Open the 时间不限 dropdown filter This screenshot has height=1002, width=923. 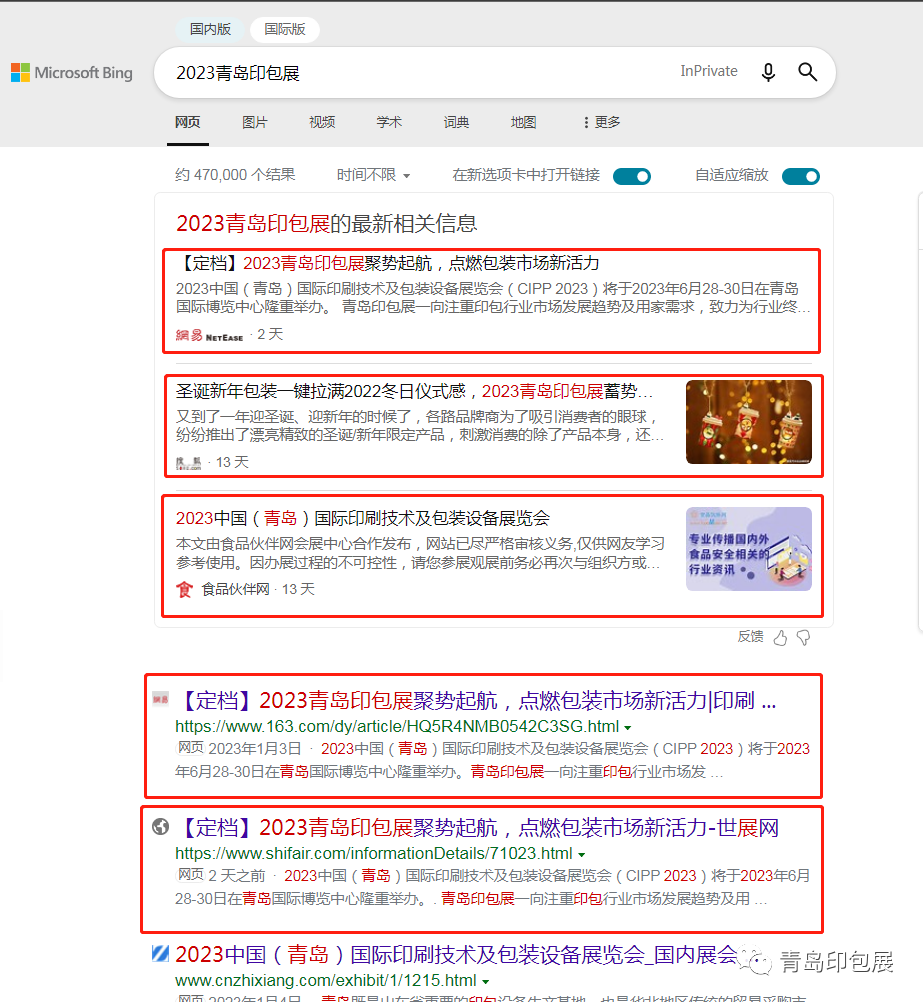[x=373, y=175]
